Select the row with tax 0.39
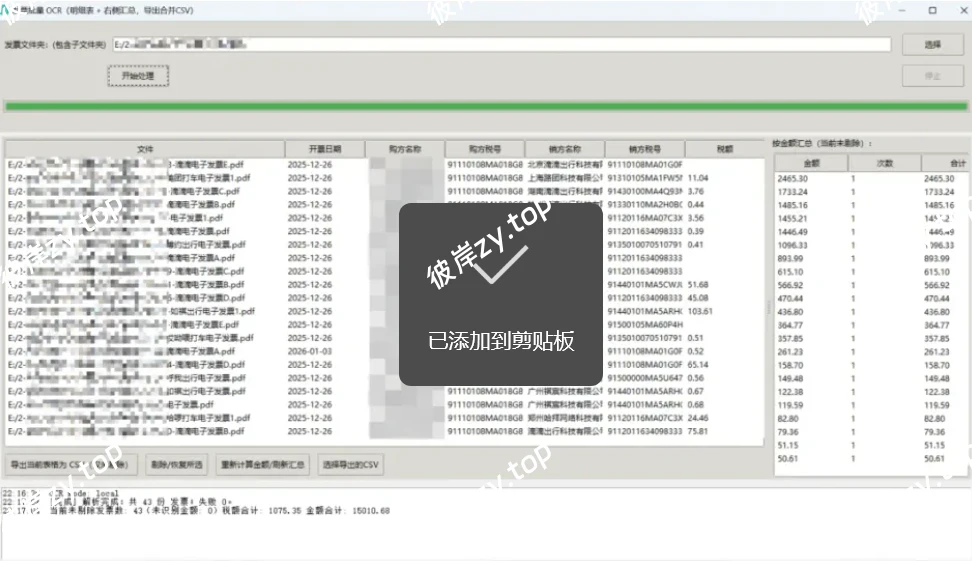Image resolution: width=972 pixels, height=561 pixels. [x=384, y=231]
